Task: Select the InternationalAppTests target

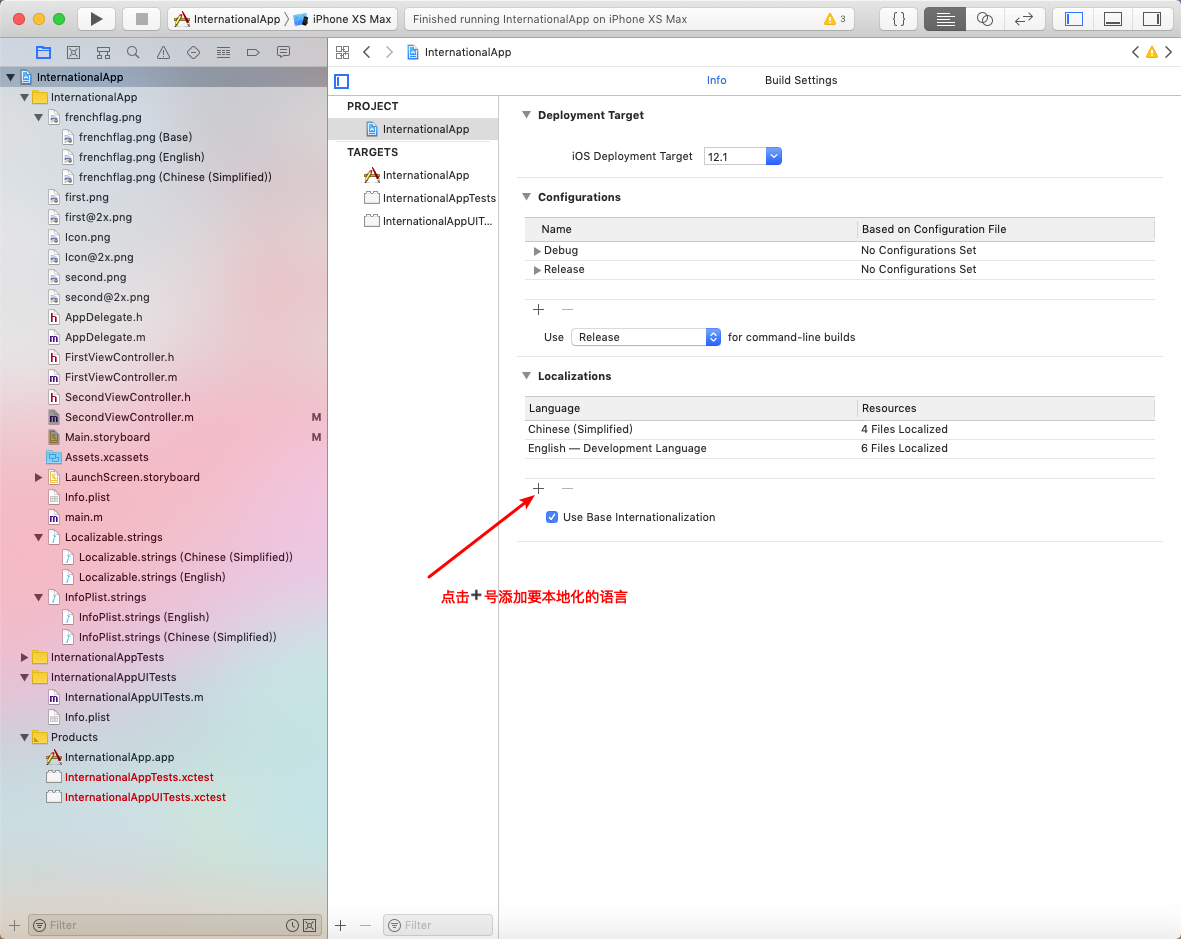Action: pos(414,198)
